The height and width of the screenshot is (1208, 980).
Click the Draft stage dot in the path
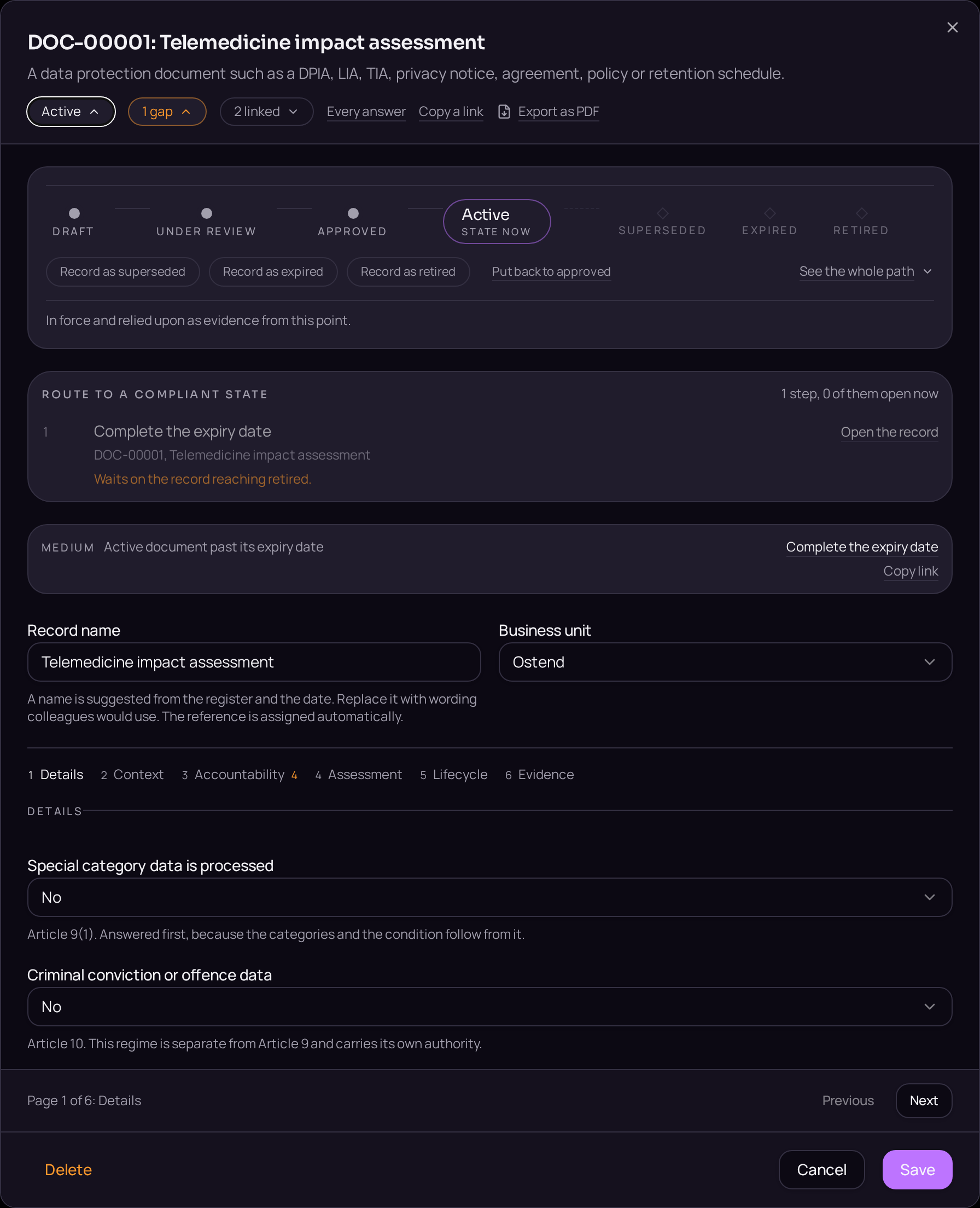pos(74,213)
